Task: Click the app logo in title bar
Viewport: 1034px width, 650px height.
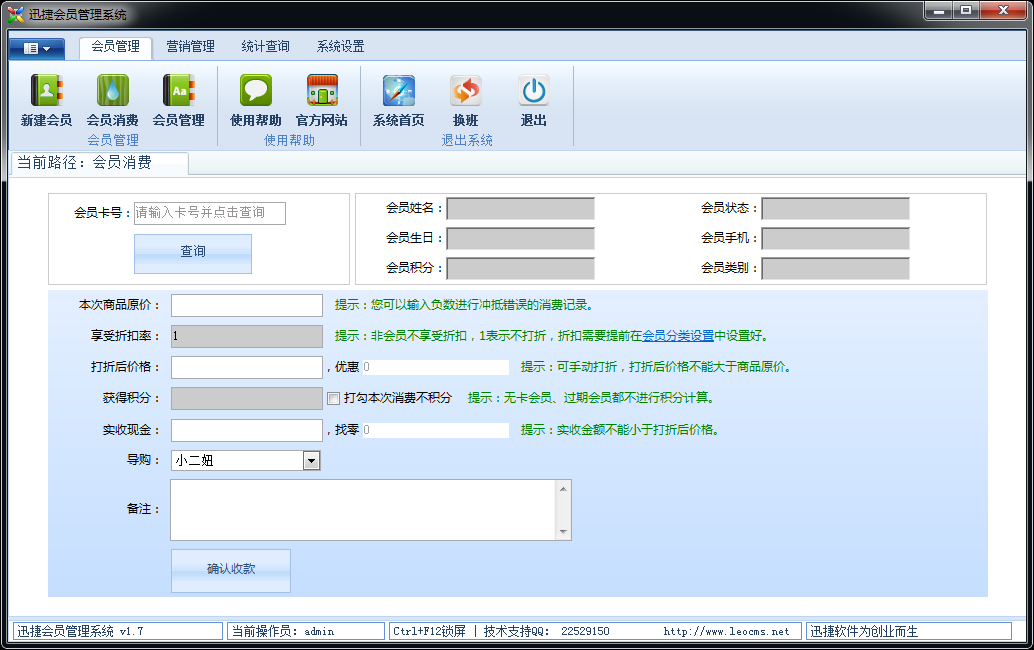Action: (16, 14)
